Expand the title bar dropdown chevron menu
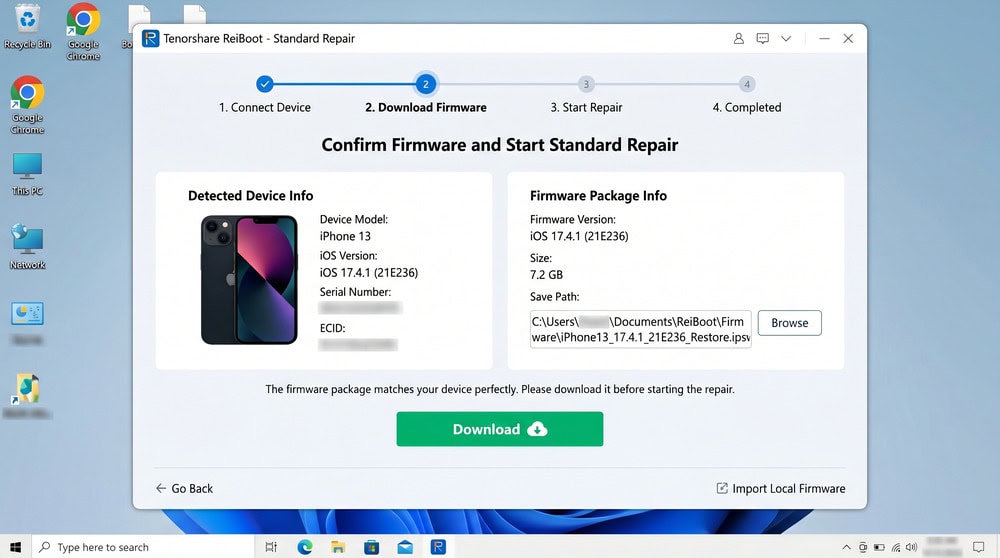The image size is (1000, 558). 786,39
